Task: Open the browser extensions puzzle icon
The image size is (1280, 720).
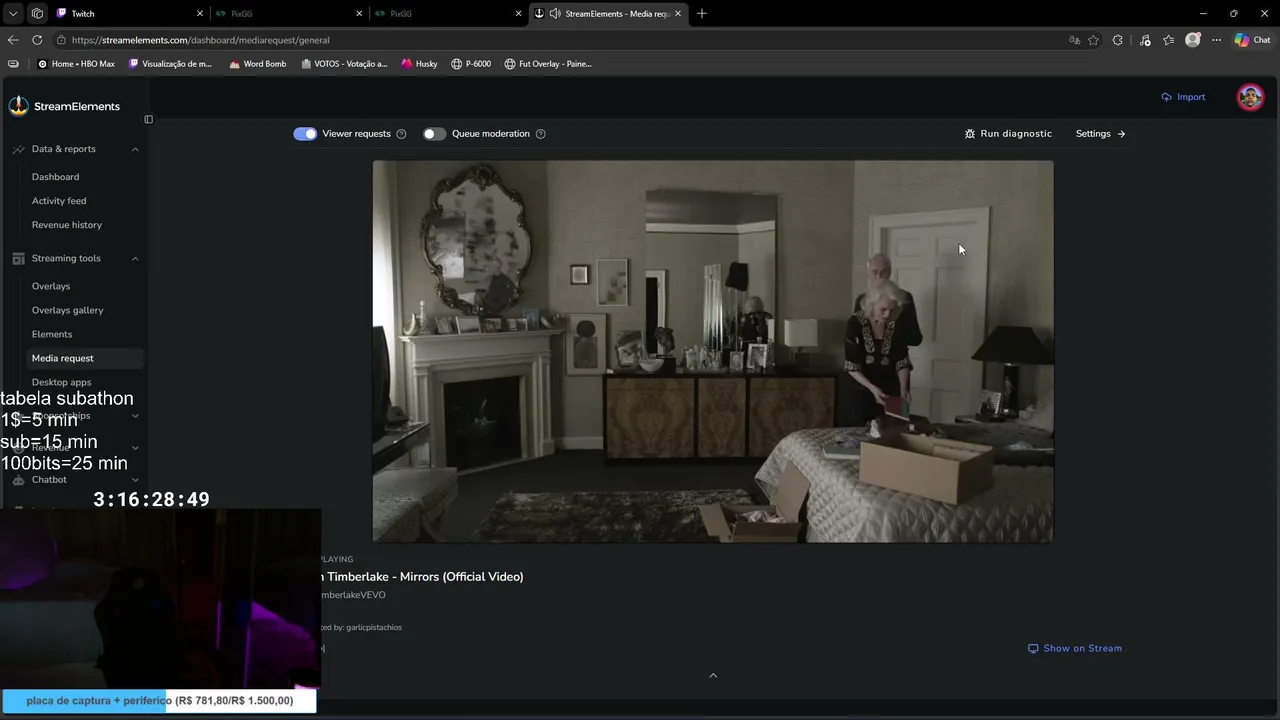Action: pyautogui.click(x=1117, y=40)
